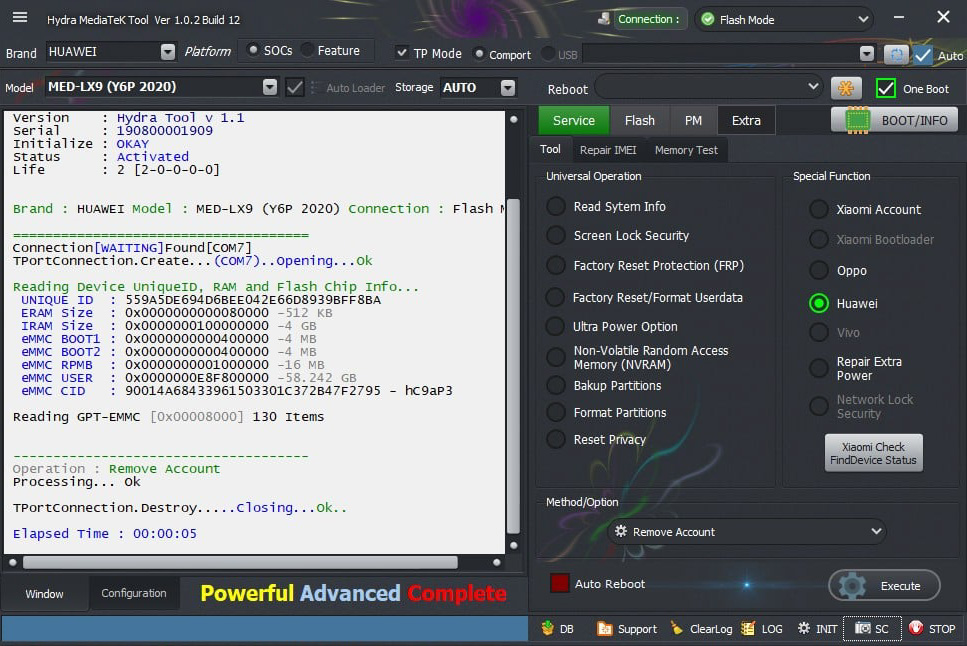This screenshot has width=967, height=646.
Task: Select Reset Privacy option
Action: (x=556, y=439)
